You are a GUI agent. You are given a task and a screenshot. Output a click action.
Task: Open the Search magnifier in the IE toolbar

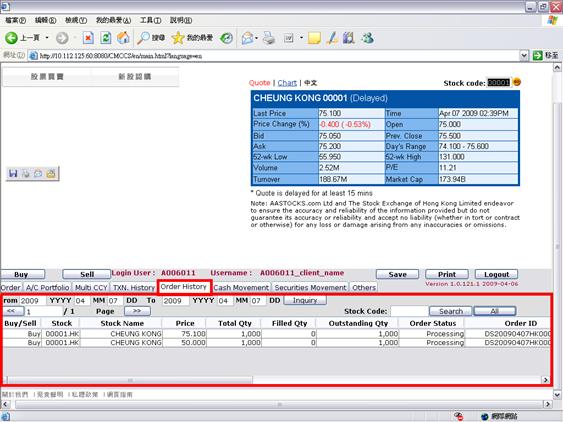[150, 38]
